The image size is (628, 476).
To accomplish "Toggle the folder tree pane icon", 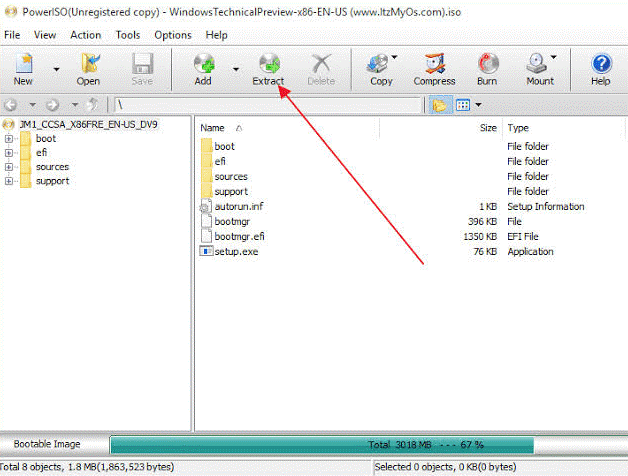I will pyautogui.click(x=440, y=105).
